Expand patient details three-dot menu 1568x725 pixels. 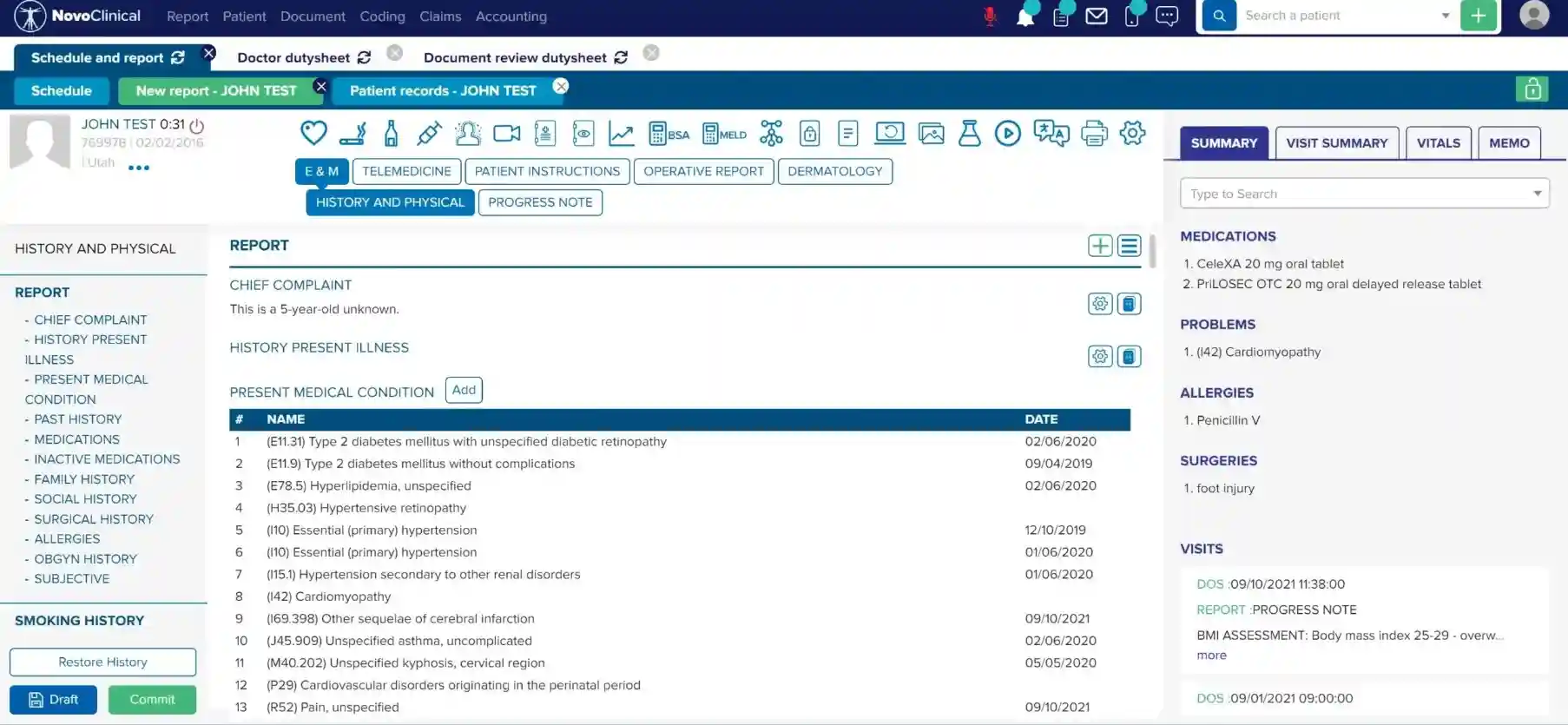tap(139, 168)
